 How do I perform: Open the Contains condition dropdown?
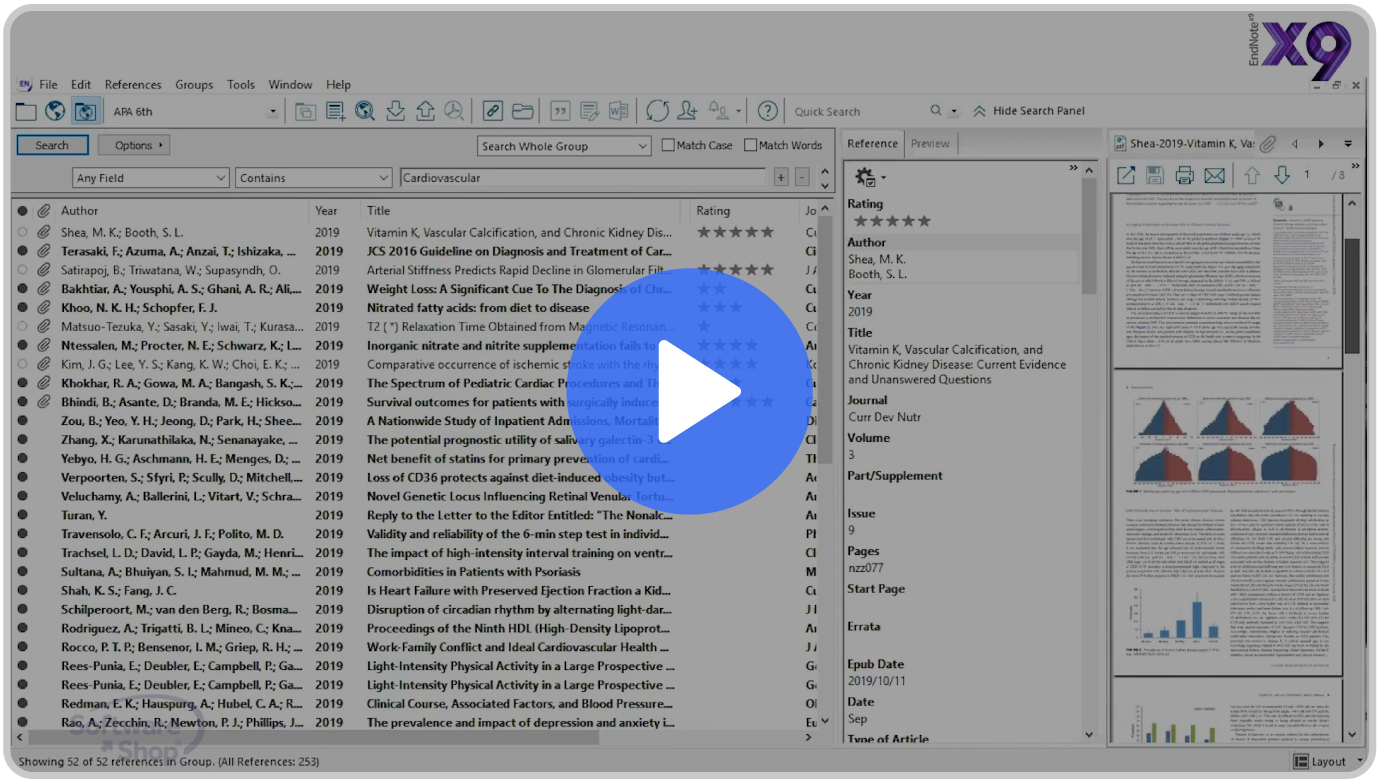tap(313, 178)
